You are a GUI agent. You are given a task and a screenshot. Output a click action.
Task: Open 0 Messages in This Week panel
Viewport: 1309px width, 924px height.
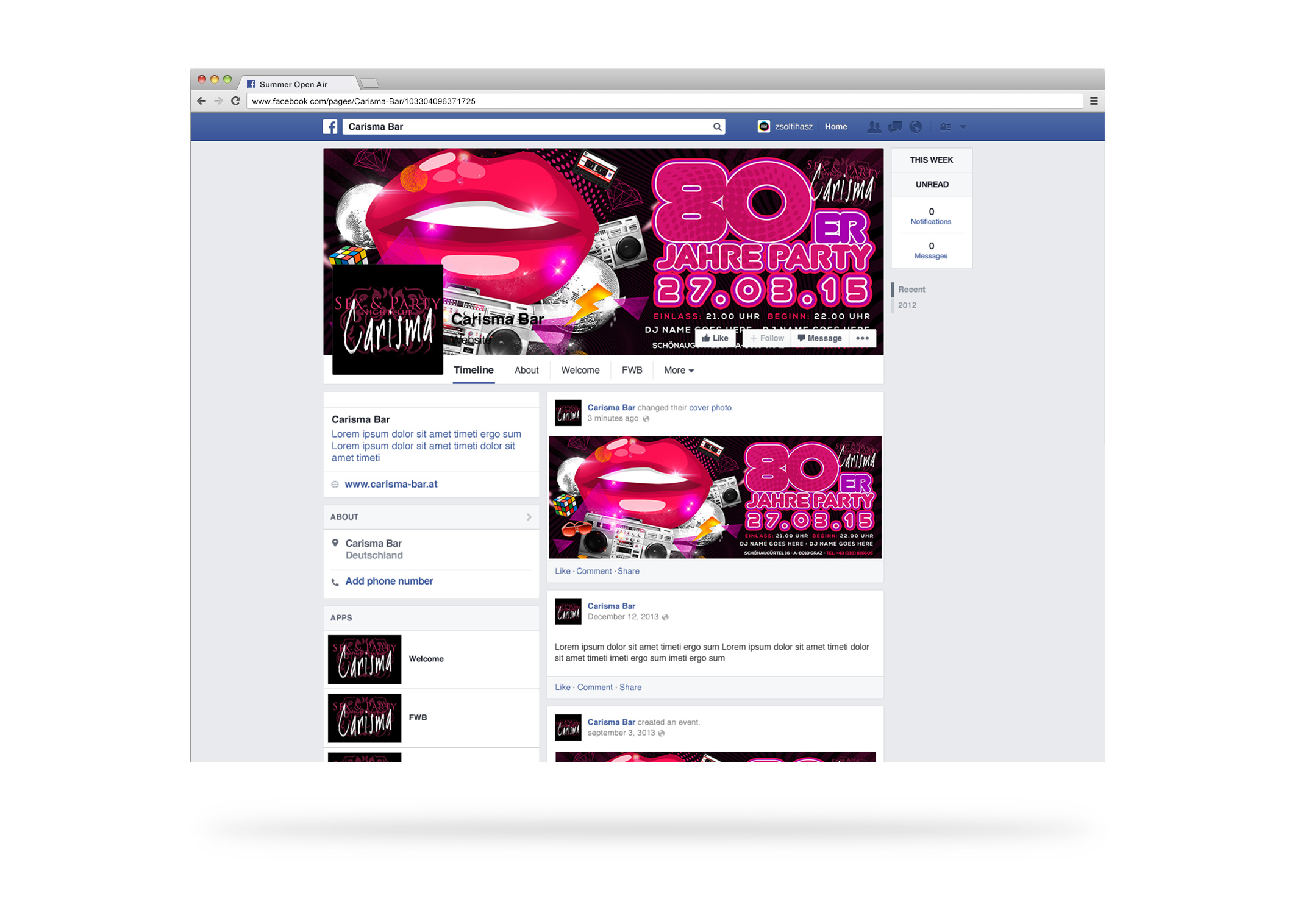pyautogui.click(x=931, y=251)
